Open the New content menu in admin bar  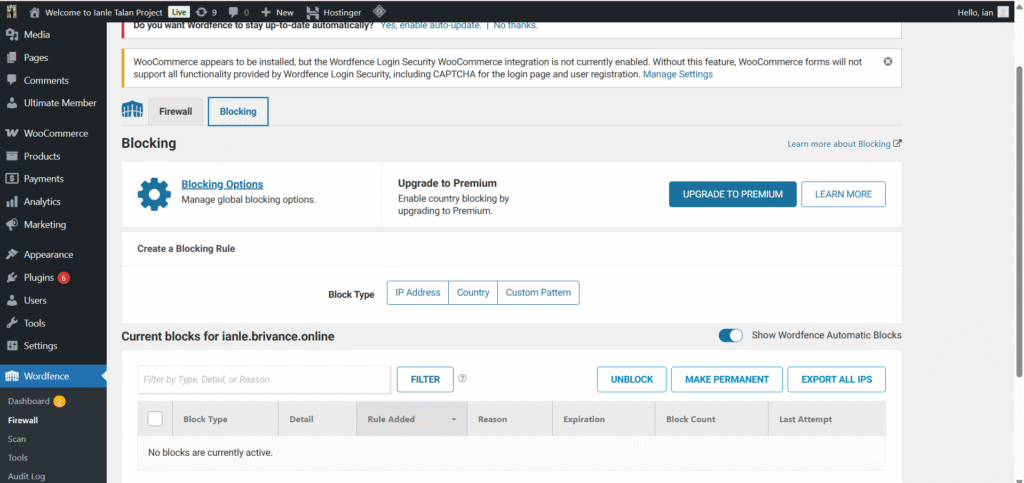coord(277,11)
